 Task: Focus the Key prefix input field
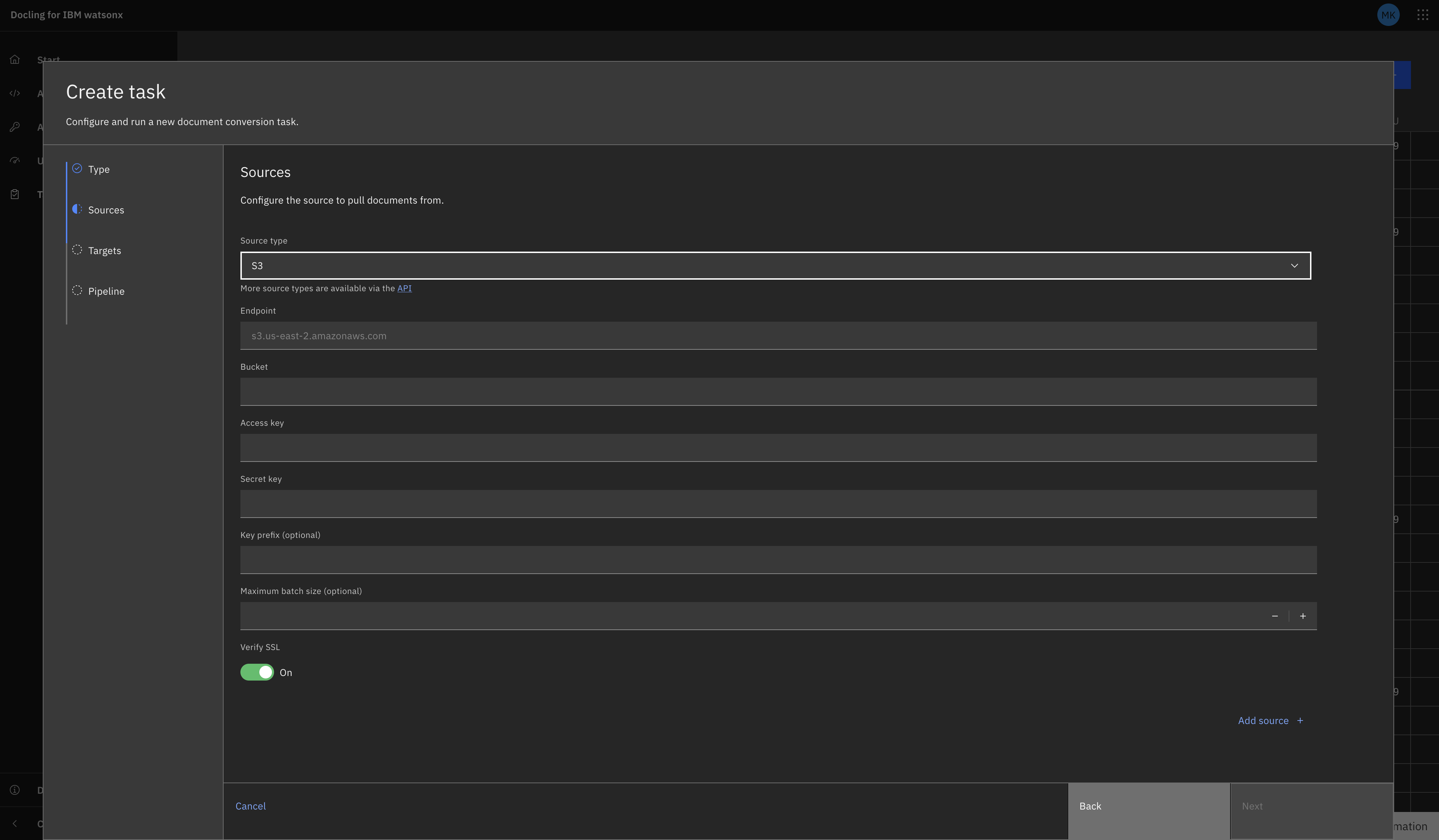click(x=778, y=560)
